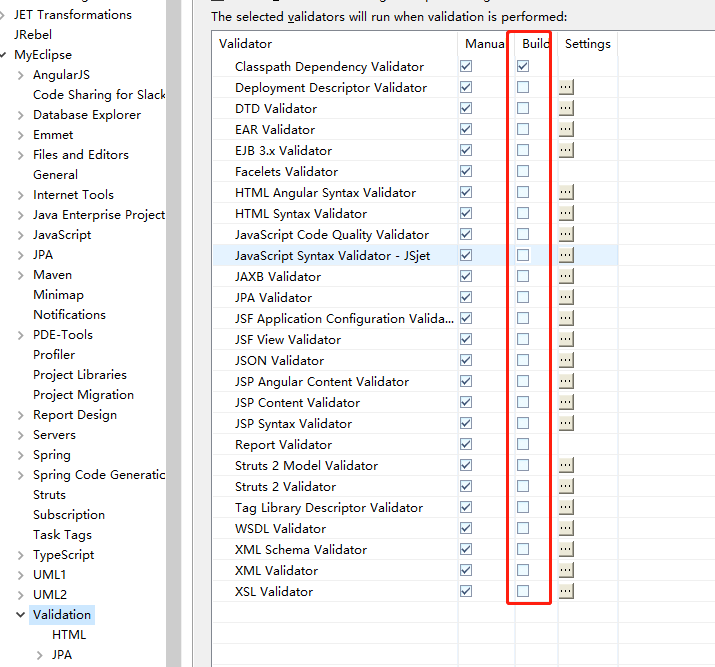Click the Settings column header
This screenshot has width=715, height=667.
588,44
